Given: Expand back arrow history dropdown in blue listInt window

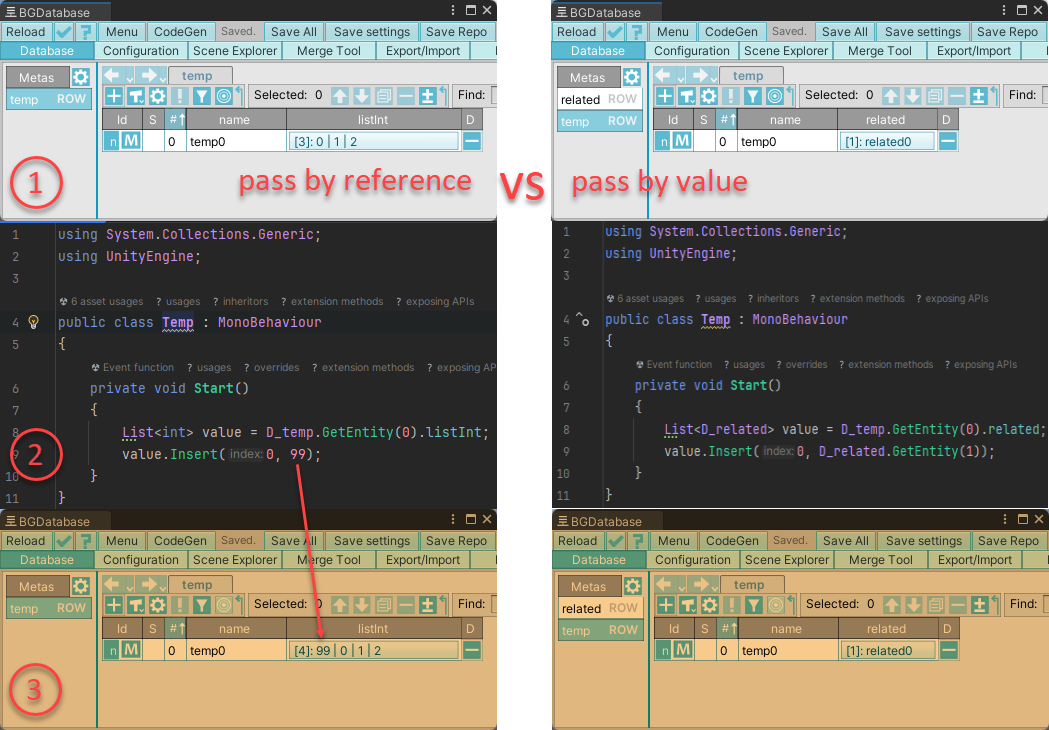Looking at the screenshot, I should click(x=129, y=78).
